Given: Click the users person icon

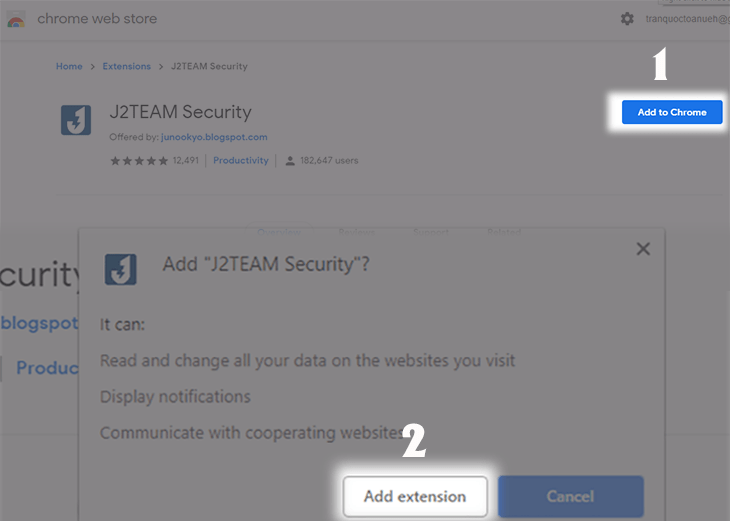Looking at the screenshot, I should tap(290, 161).
